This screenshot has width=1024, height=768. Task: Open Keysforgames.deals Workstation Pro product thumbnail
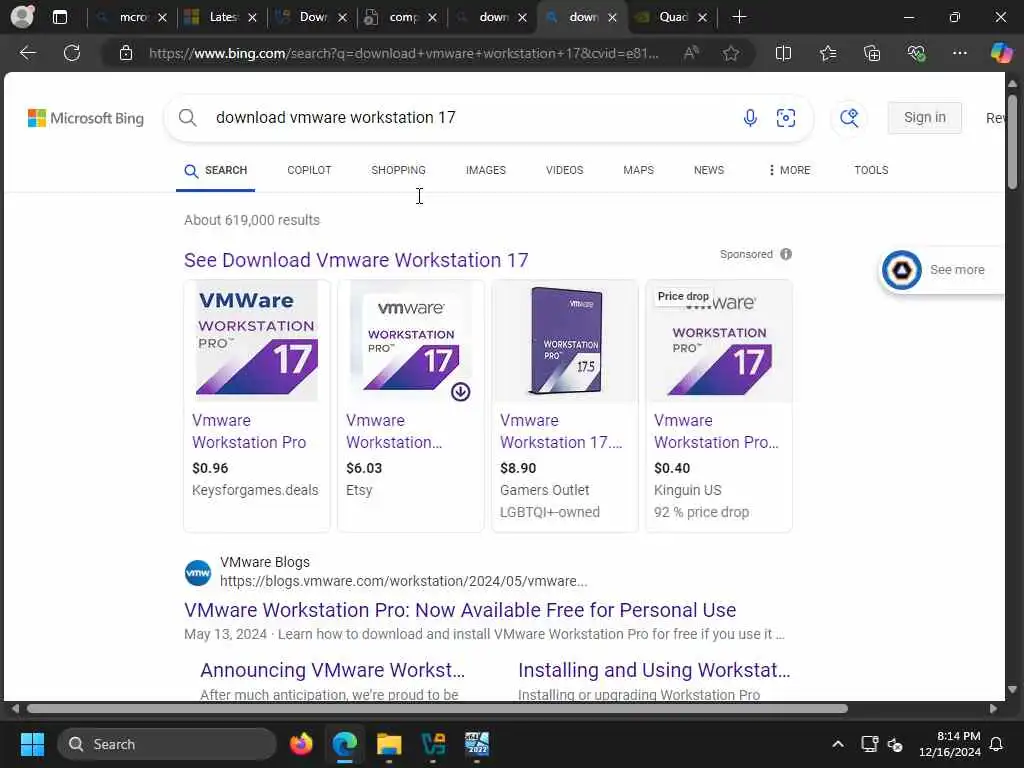point(257,341)
